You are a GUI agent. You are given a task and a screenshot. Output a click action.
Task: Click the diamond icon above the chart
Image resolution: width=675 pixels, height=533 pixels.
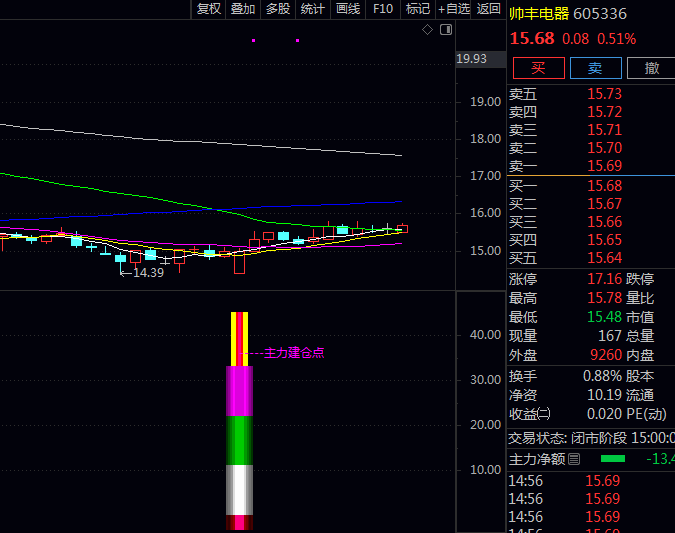[427, 30]
